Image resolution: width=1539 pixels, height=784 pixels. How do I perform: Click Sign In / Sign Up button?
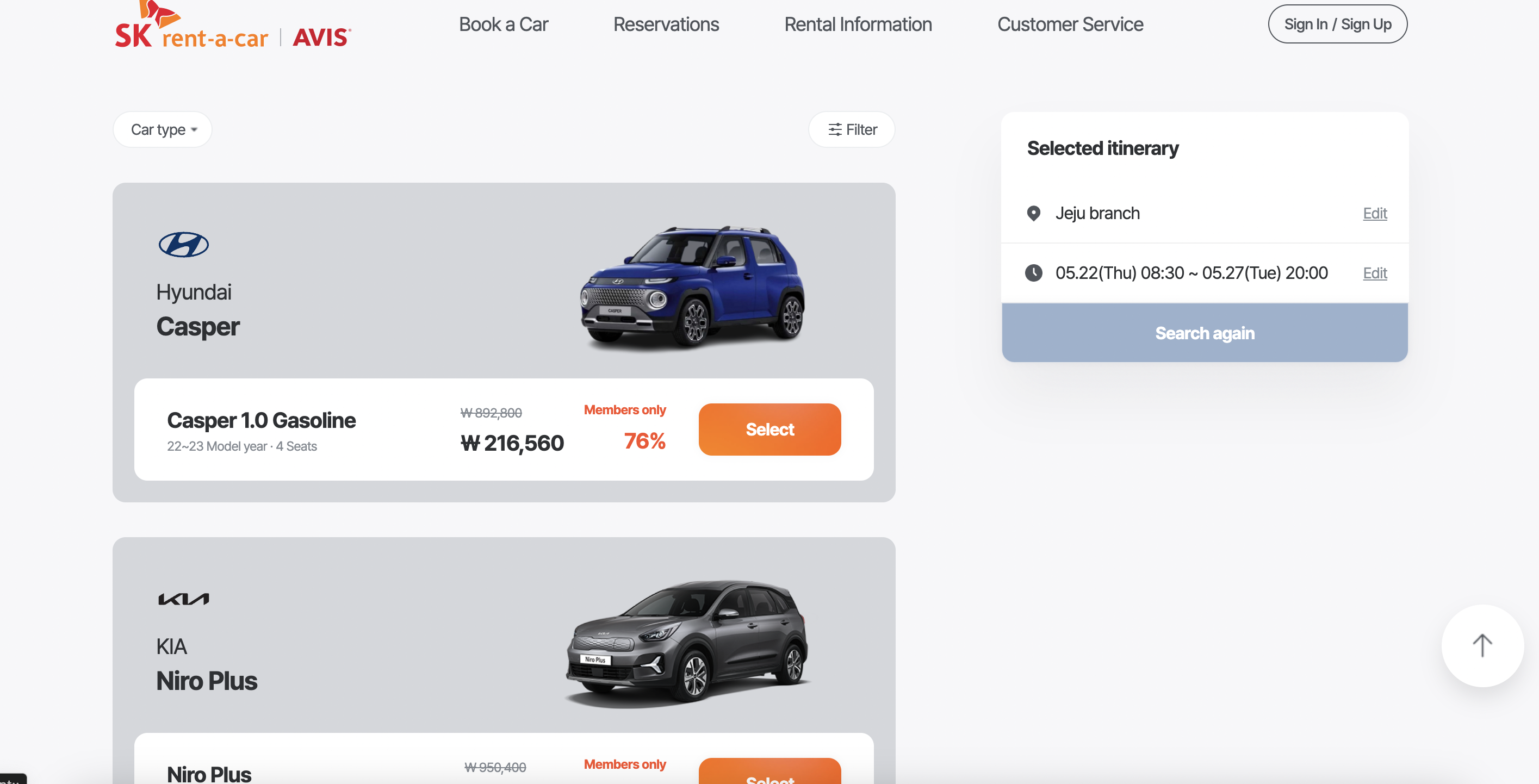(1337, 24)
